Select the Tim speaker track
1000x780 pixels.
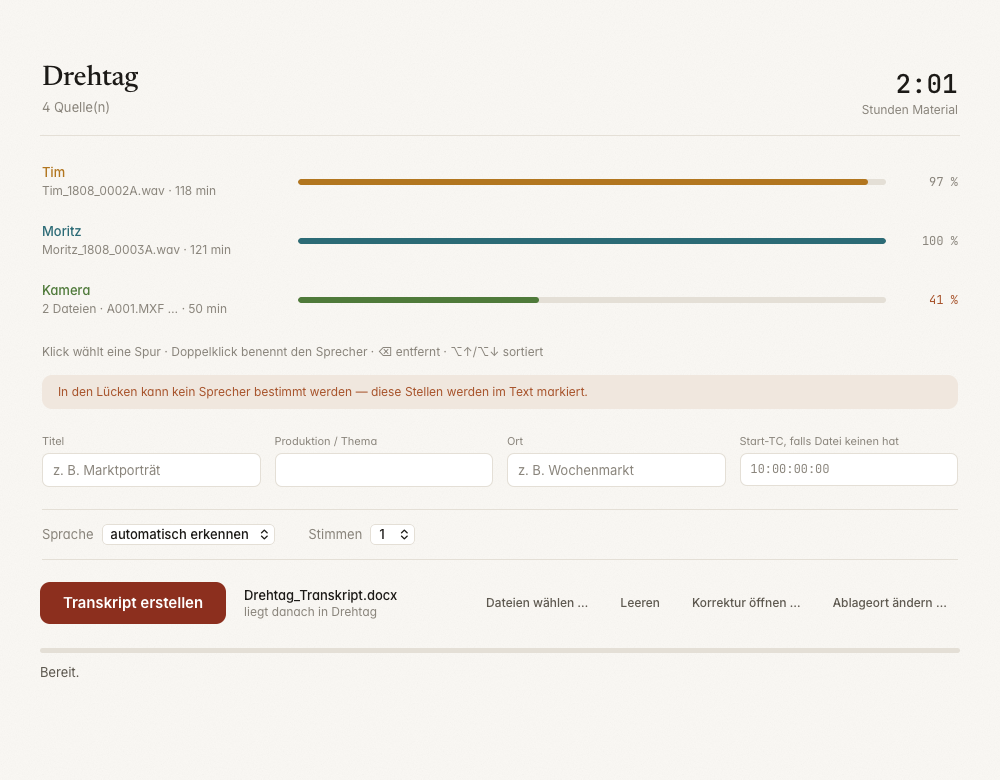point(500,182)
